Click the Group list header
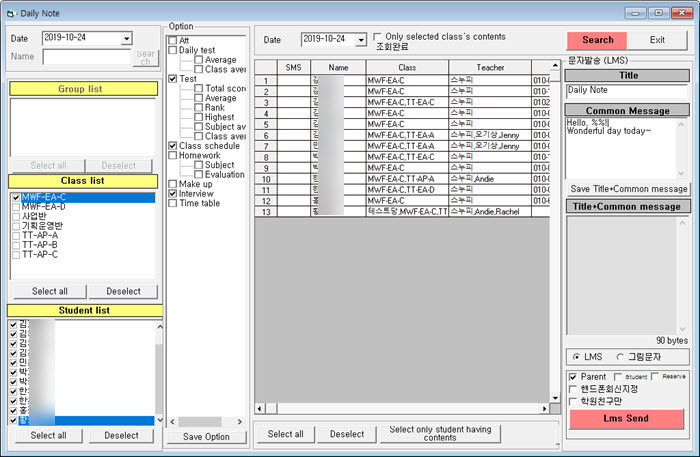700x457 pixels. tap(83, 89)
